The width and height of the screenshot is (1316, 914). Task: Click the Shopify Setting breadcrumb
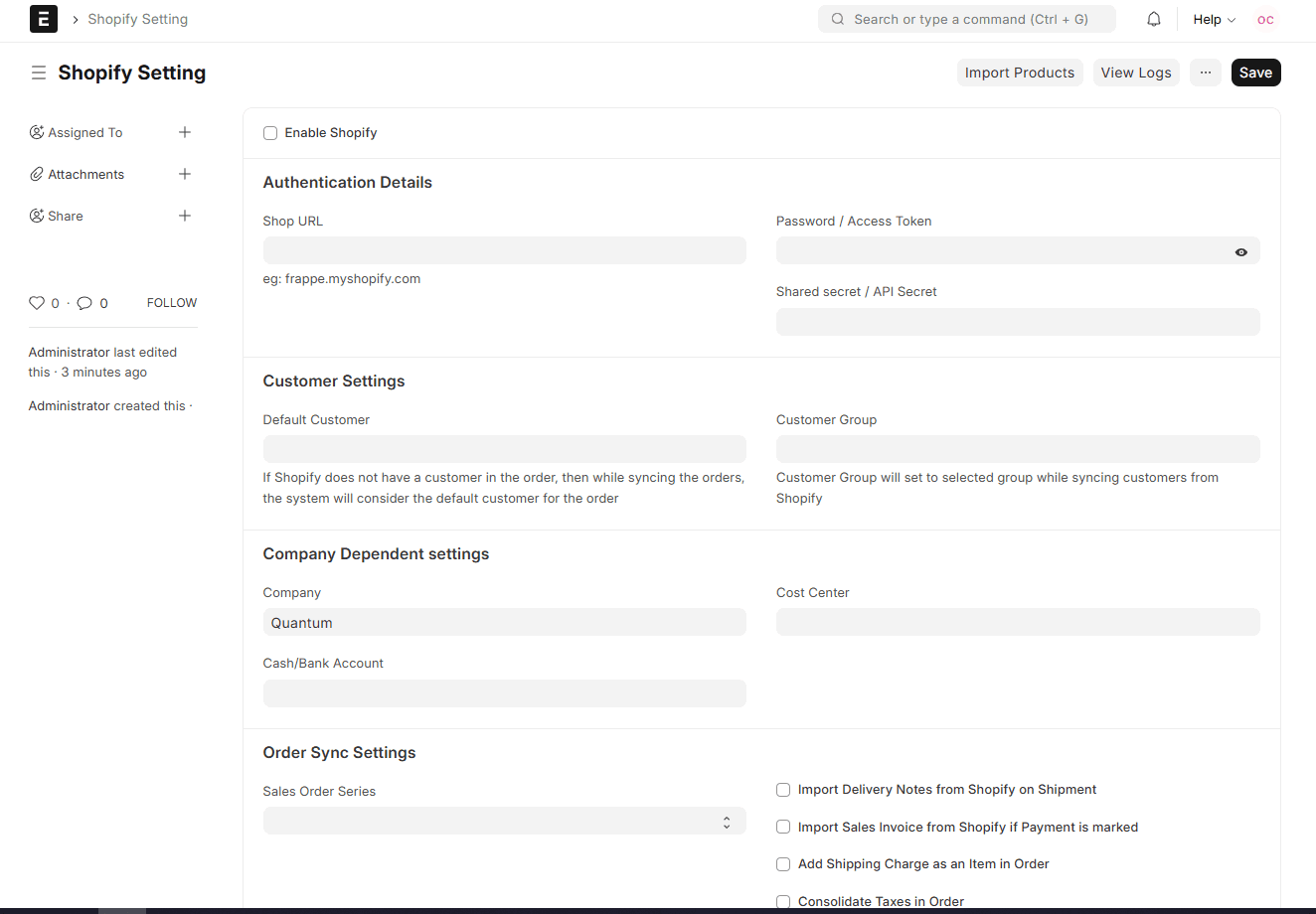pos(137,19)
